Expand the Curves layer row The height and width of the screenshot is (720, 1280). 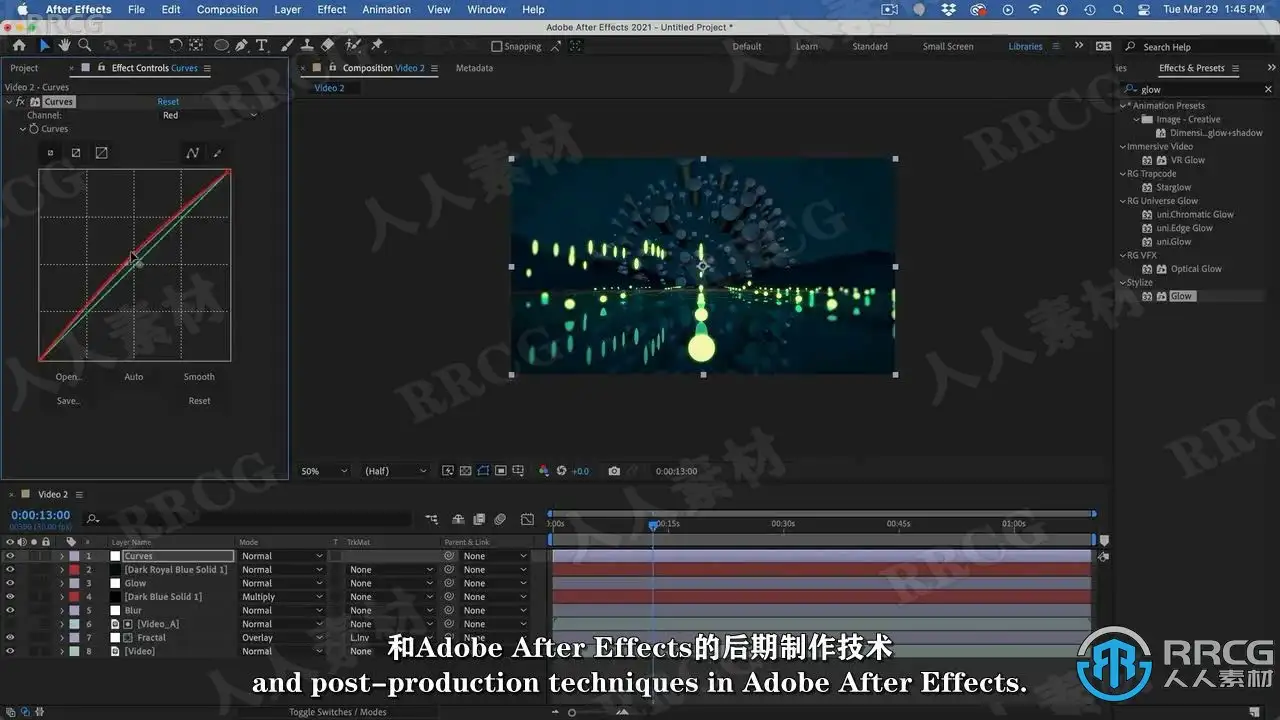click(62, 556)
